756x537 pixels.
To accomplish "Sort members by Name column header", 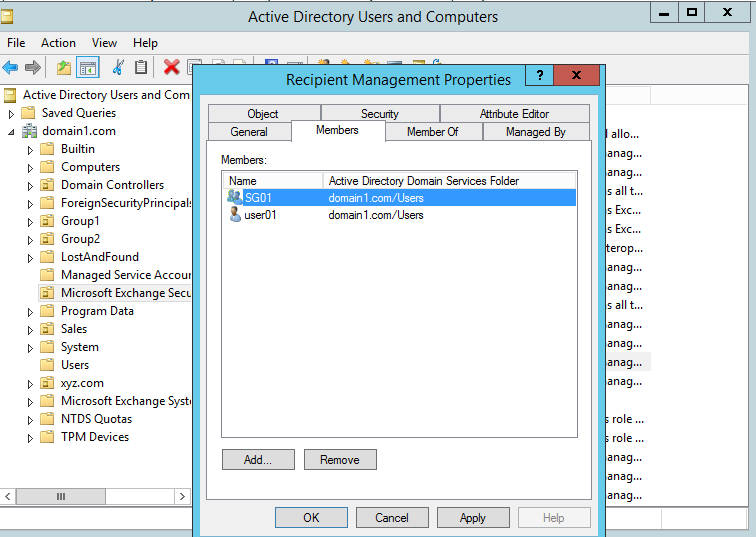I will pyautogui.click(x=273, y=181).
